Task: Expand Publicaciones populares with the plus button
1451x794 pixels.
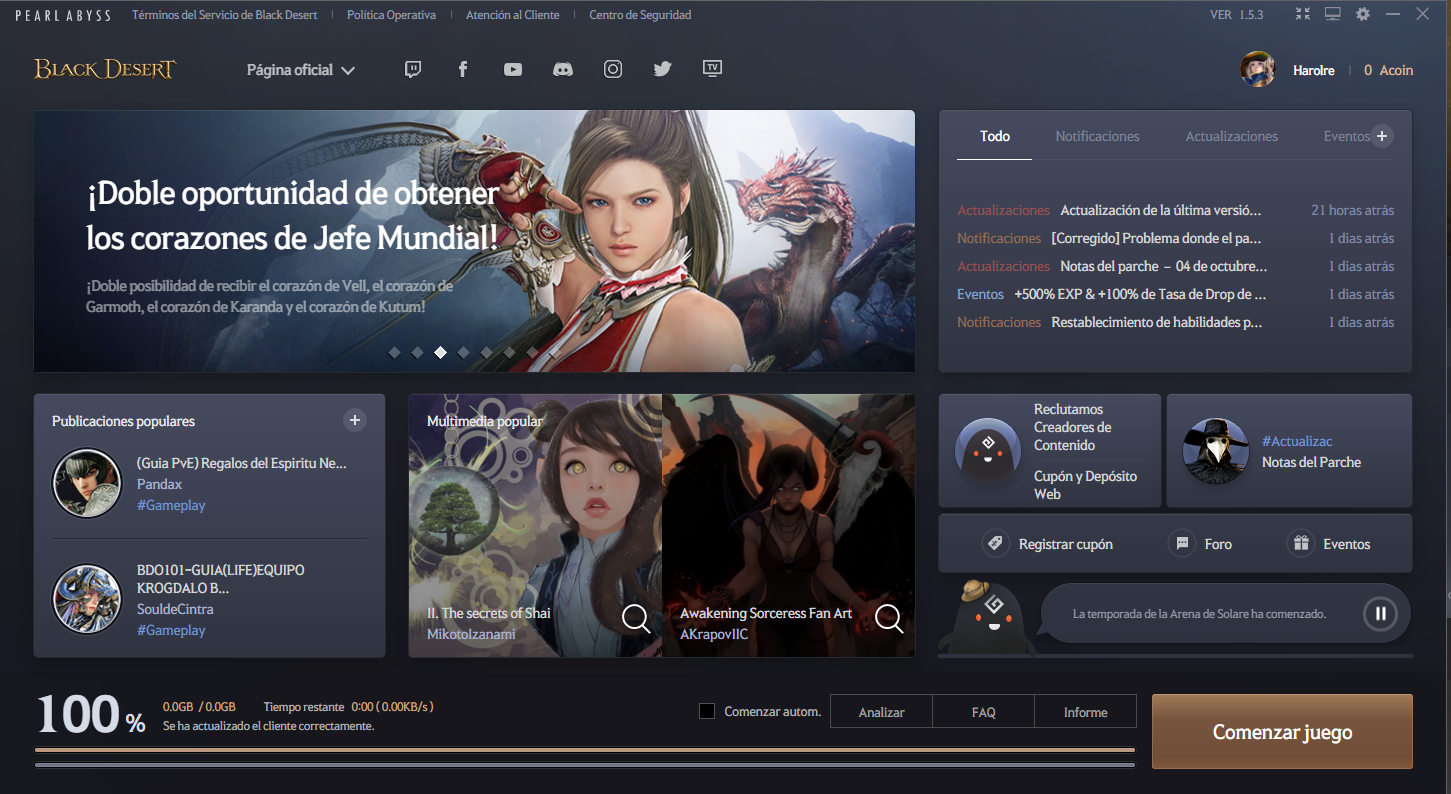Action: 355,420
